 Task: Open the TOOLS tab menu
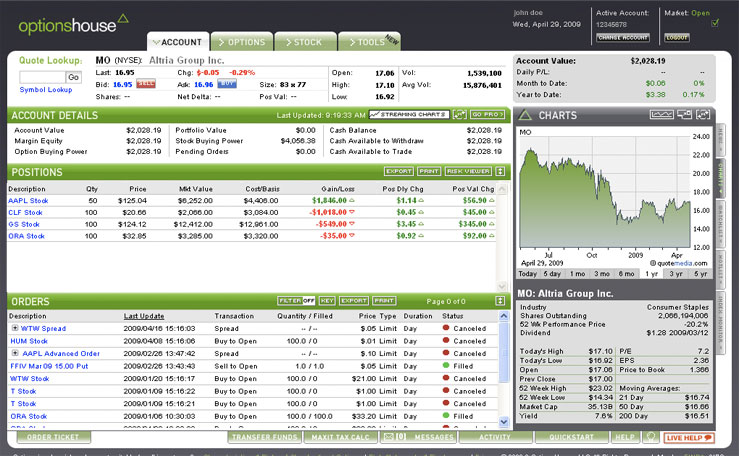point(369,42)
